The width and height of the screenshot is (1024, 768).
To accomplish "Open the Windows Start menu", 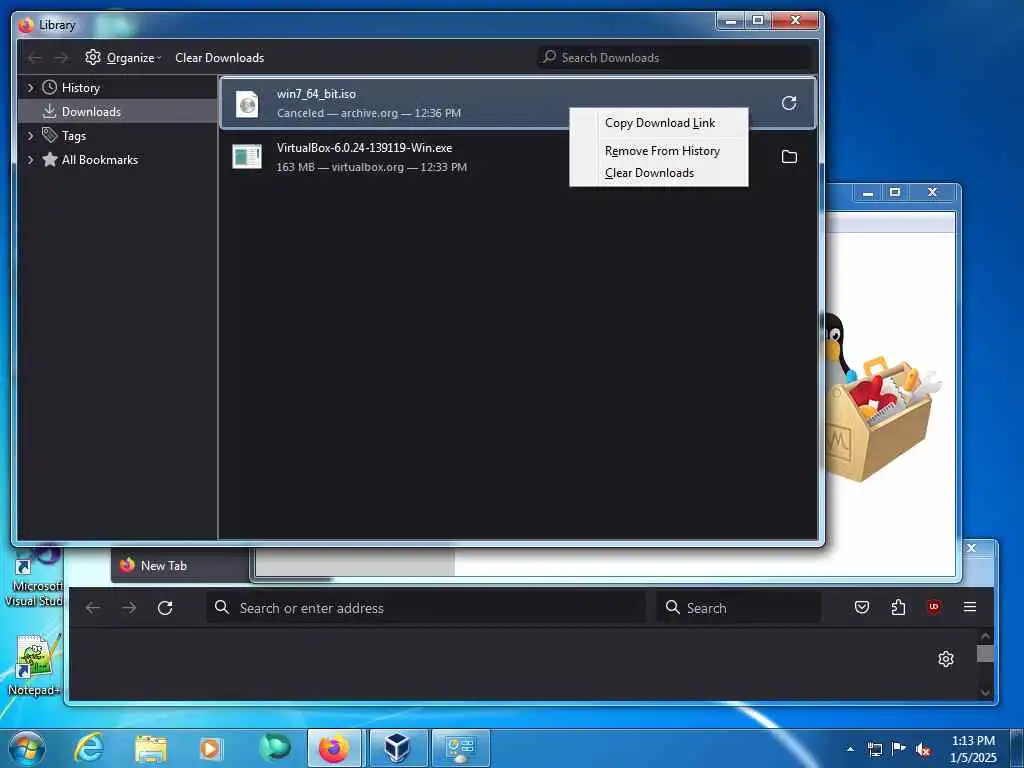I will pos(26,748).
